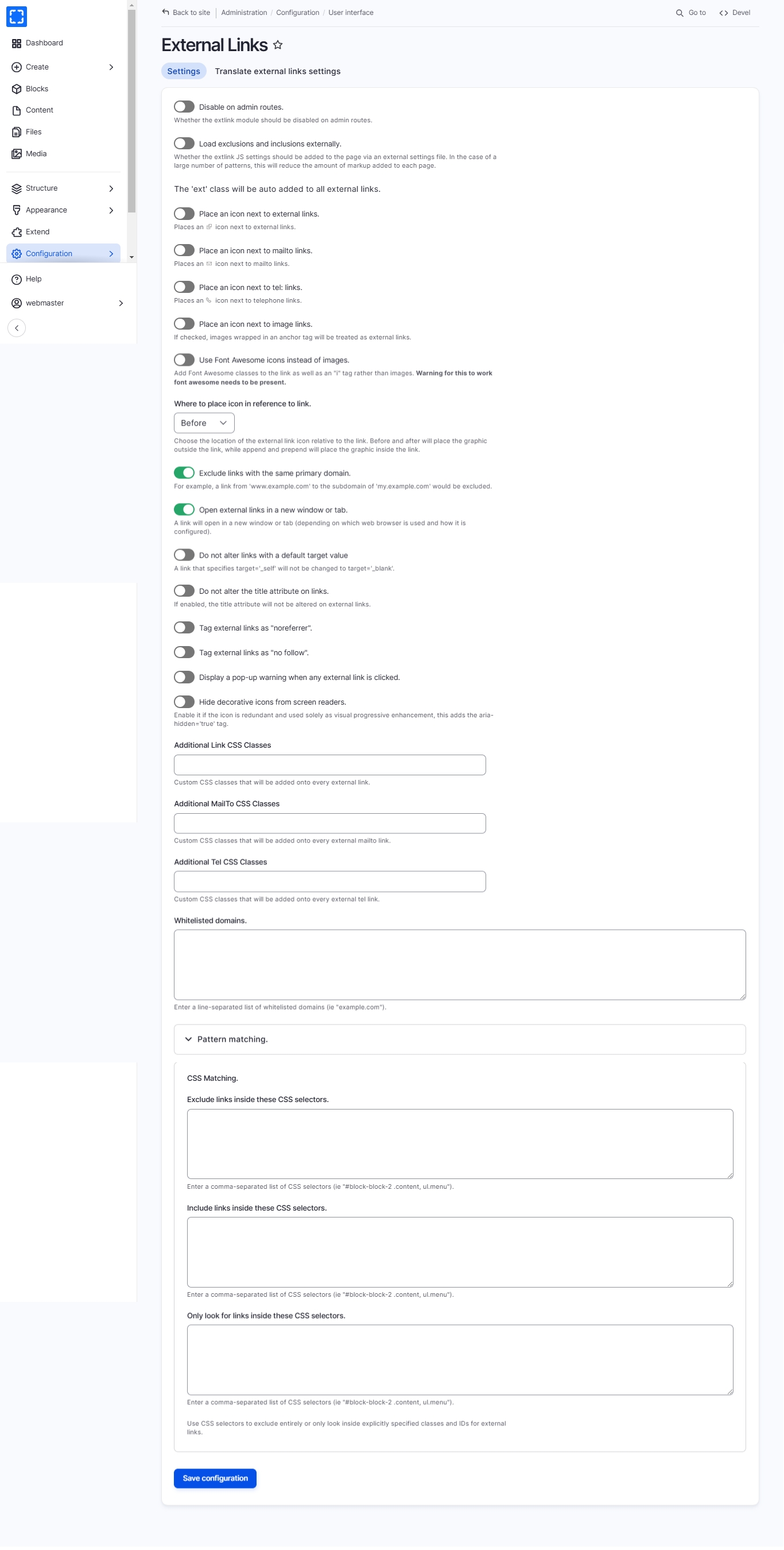Open Media via its image icon
784x1550 pixels.
tap(17, 154)
